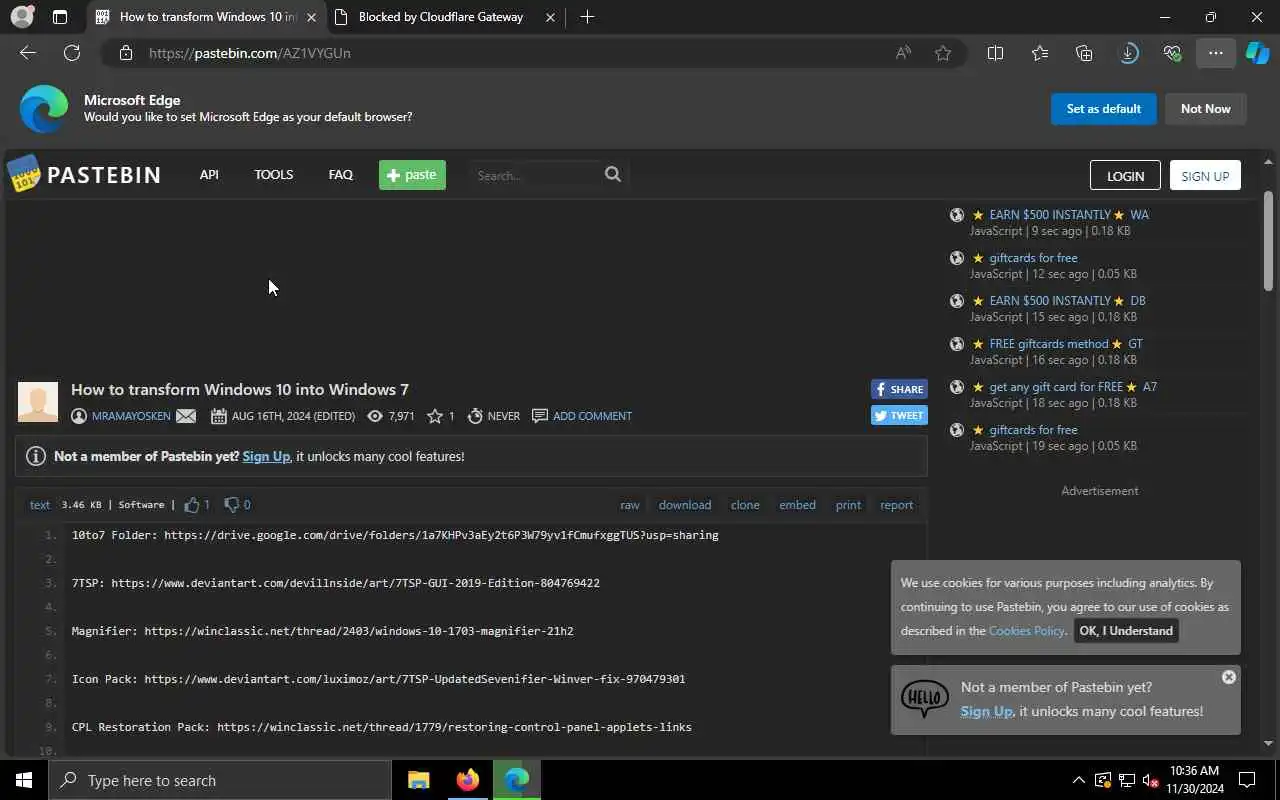Close the Blocked by Cloudflare Gateway tab
This screenshot has width=1280, height=800.
pos(551,17)
